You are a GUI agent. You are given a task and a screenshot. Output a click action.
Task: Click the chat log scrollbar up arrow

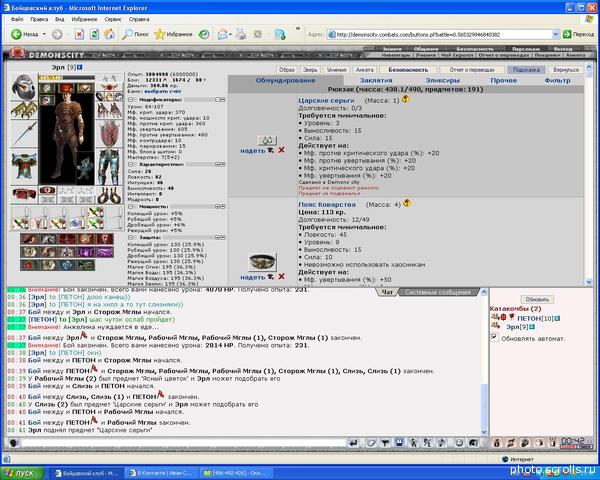(484, 292)
